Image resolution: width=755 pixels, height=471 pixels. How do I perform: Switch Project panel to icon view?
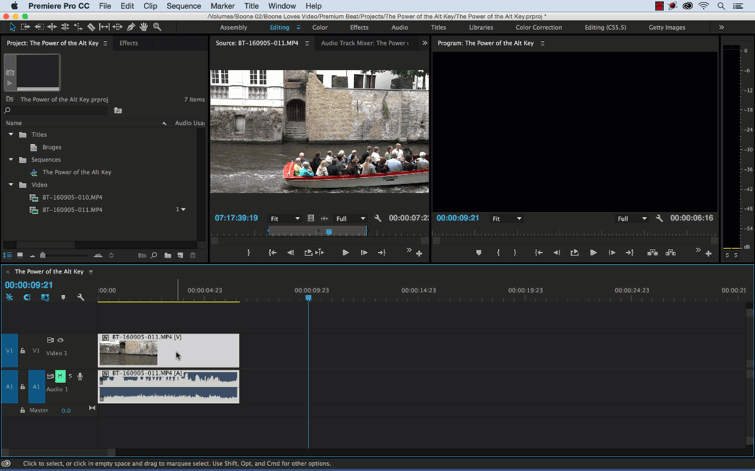(x=20, y=255)
